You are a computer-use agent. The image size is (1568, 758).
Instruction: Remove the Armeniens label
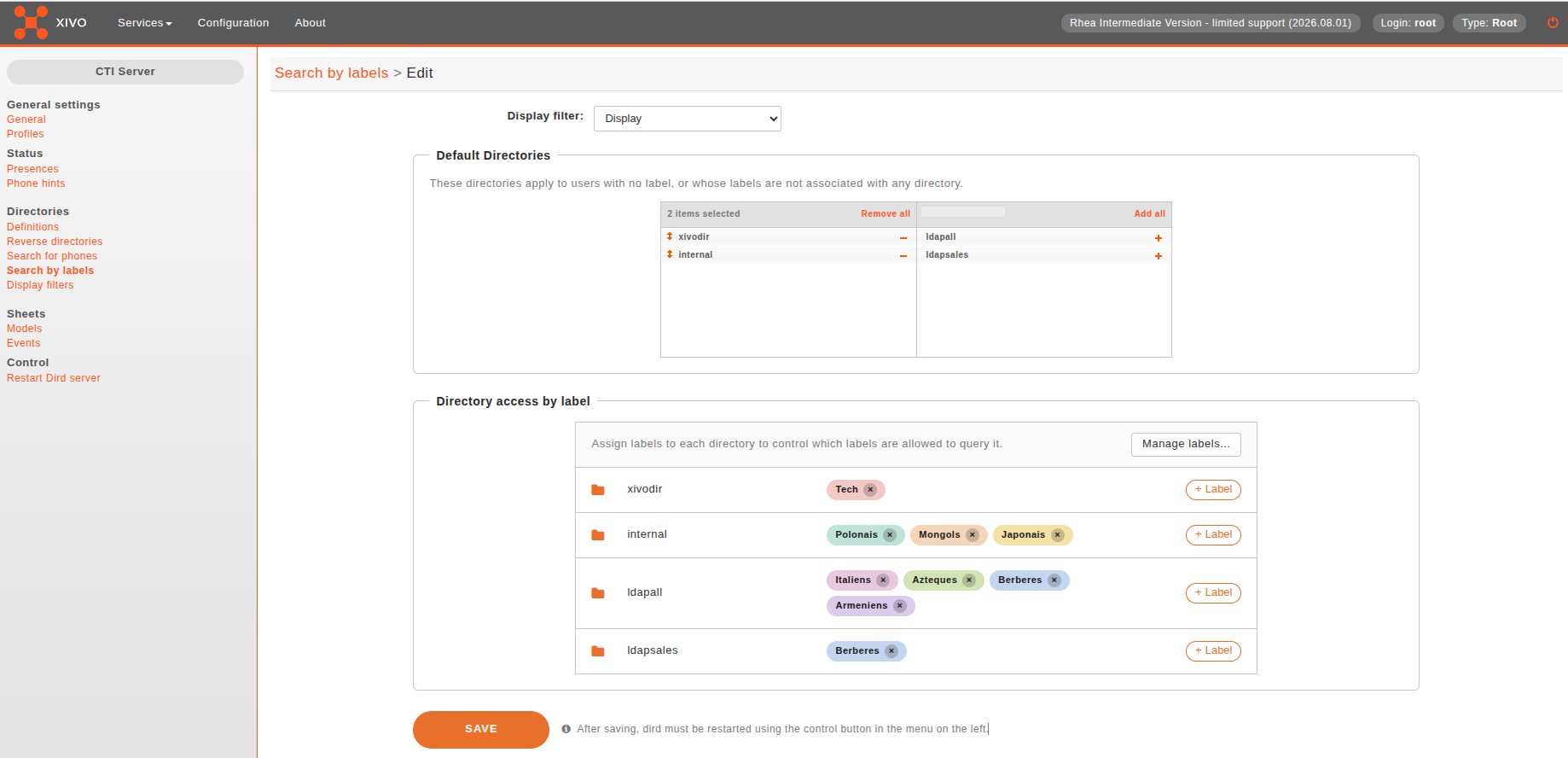click(x=900, y=606)
